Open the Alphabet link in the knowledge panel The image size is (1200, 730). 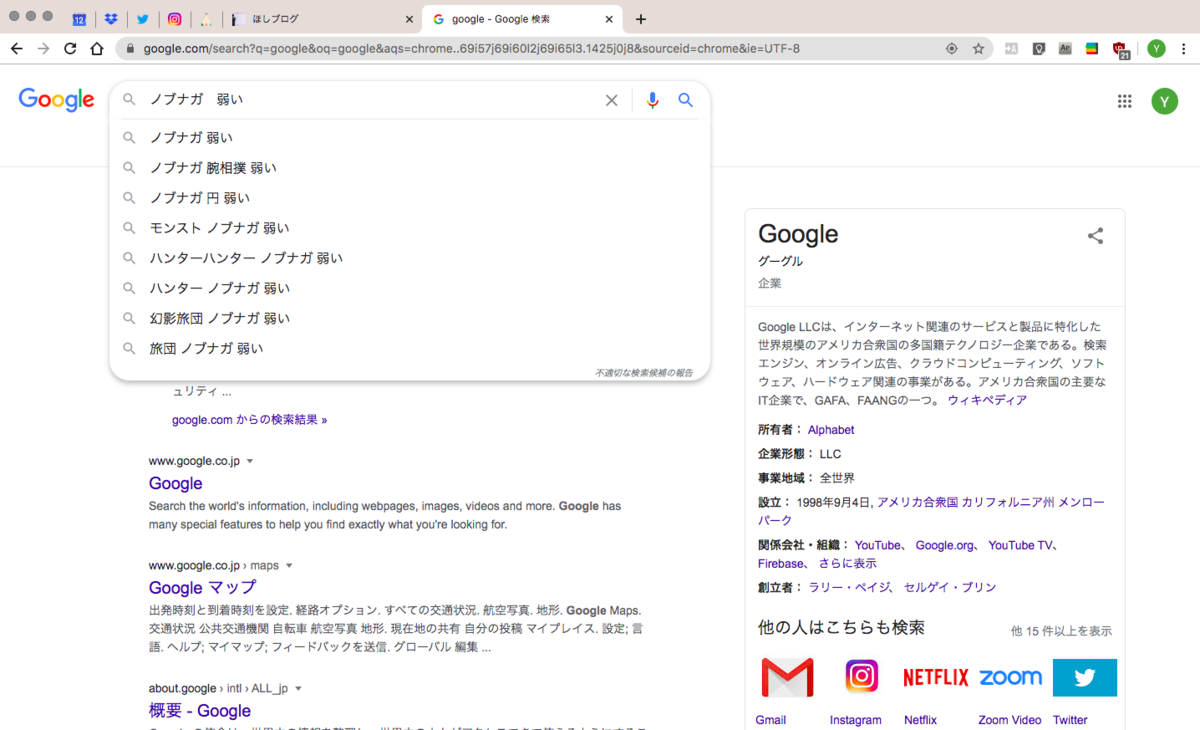click(830, 429)
